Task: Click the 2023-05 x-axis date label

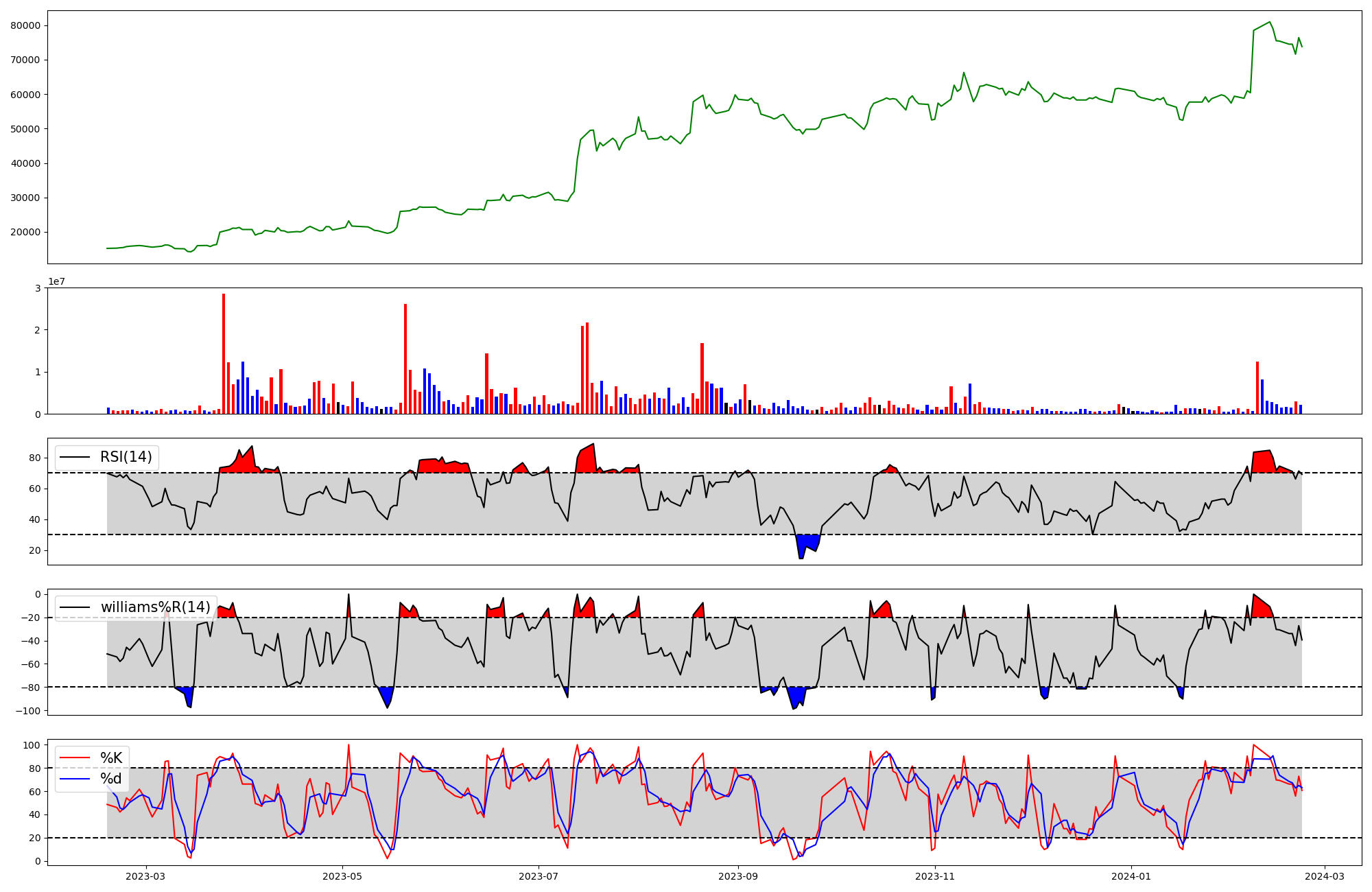Action: pyautogui.click(x=342, y=876)
